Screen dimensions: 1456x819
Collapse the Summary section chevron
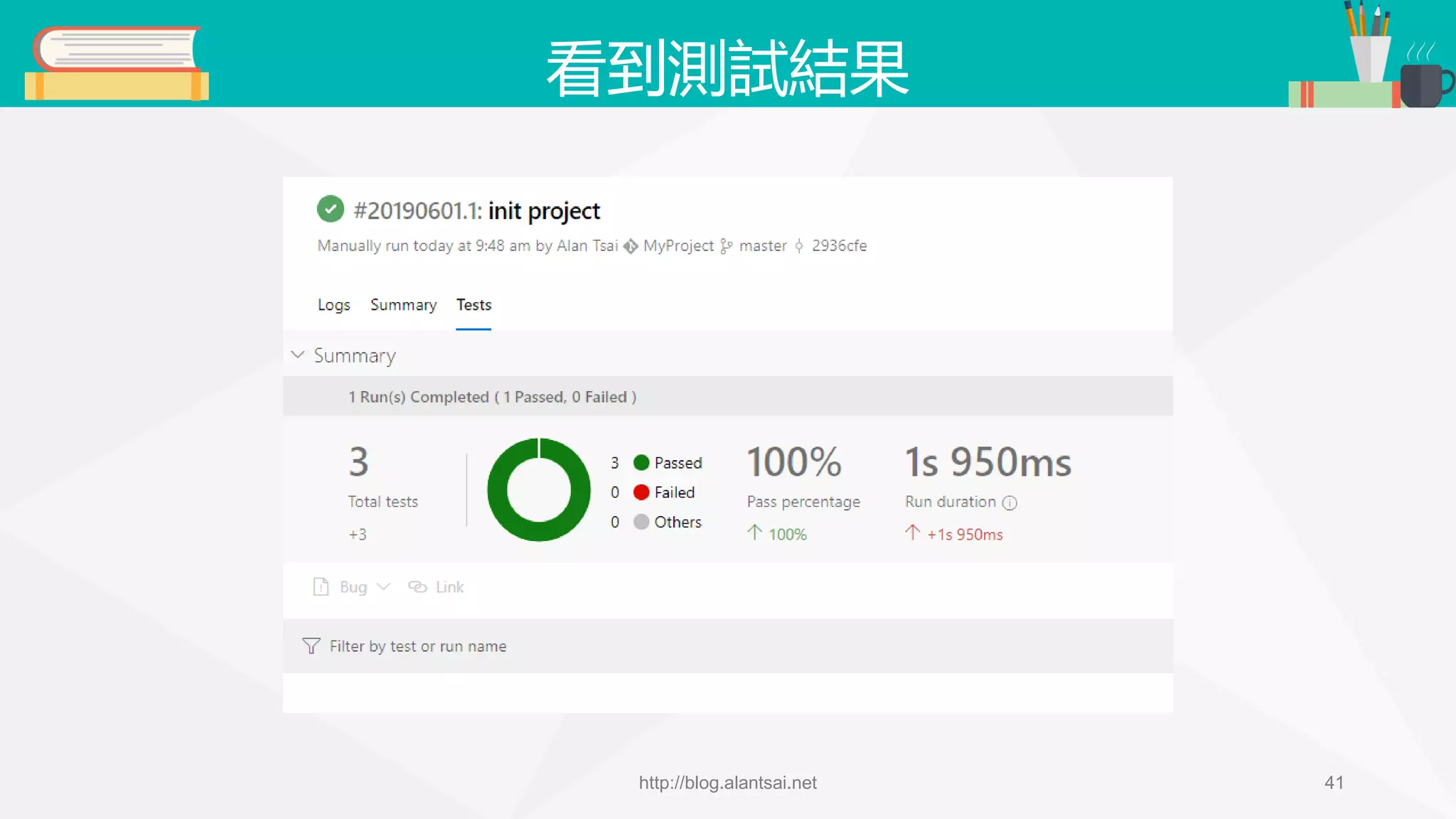click(x=298, y=354)
